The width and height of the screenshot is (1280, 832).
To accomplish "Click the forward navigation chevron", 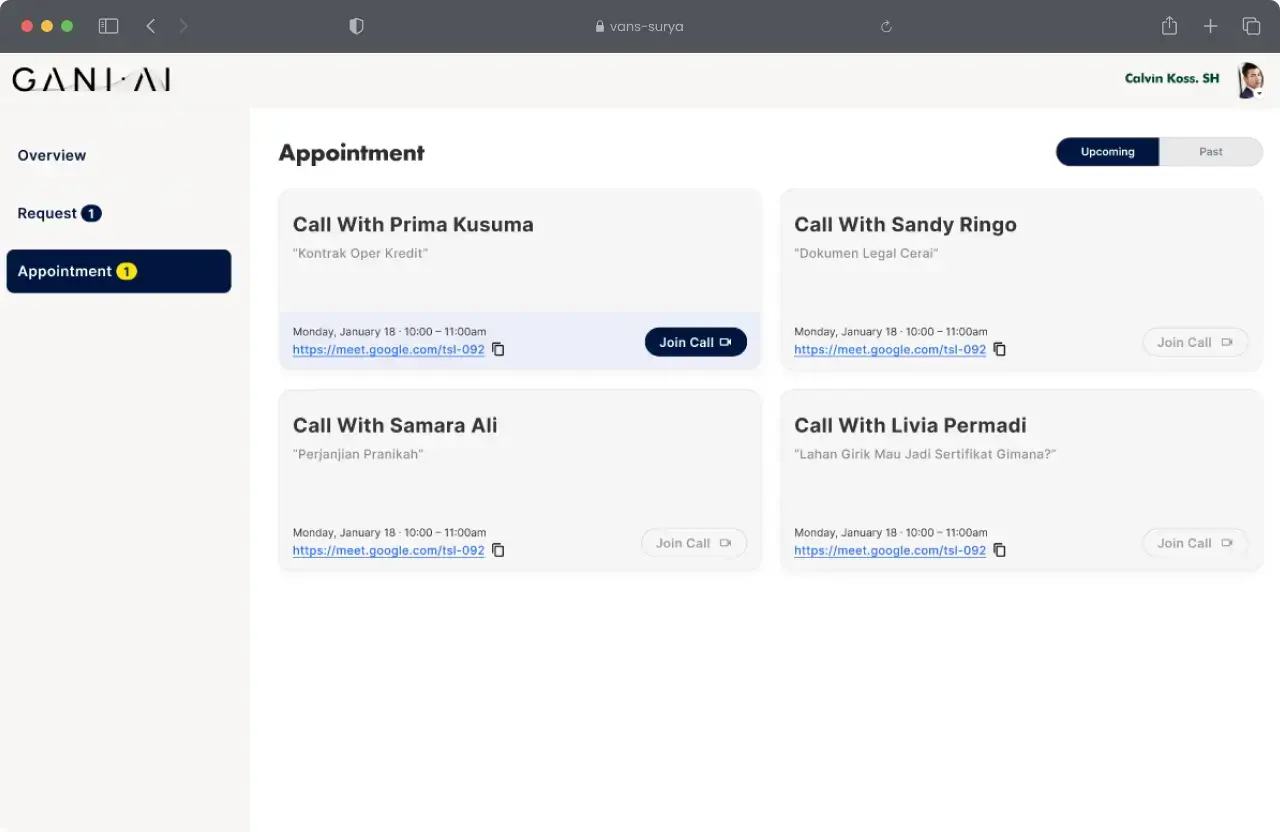I will pyautogui.click(x=184, y=26).
